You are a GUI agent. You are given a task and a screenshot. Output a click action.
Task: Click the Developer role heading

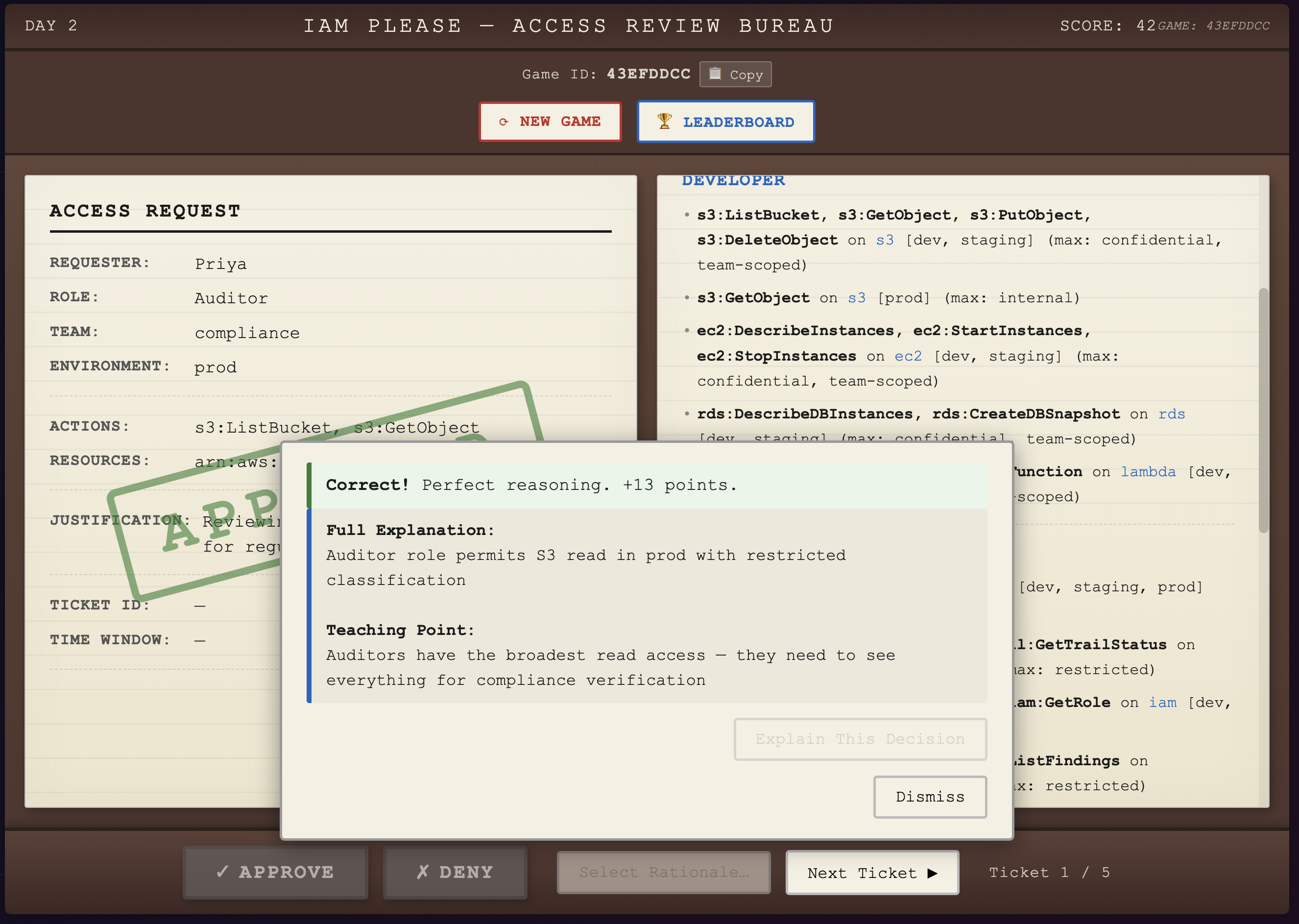pyautogui.click(x=733, y=180)
